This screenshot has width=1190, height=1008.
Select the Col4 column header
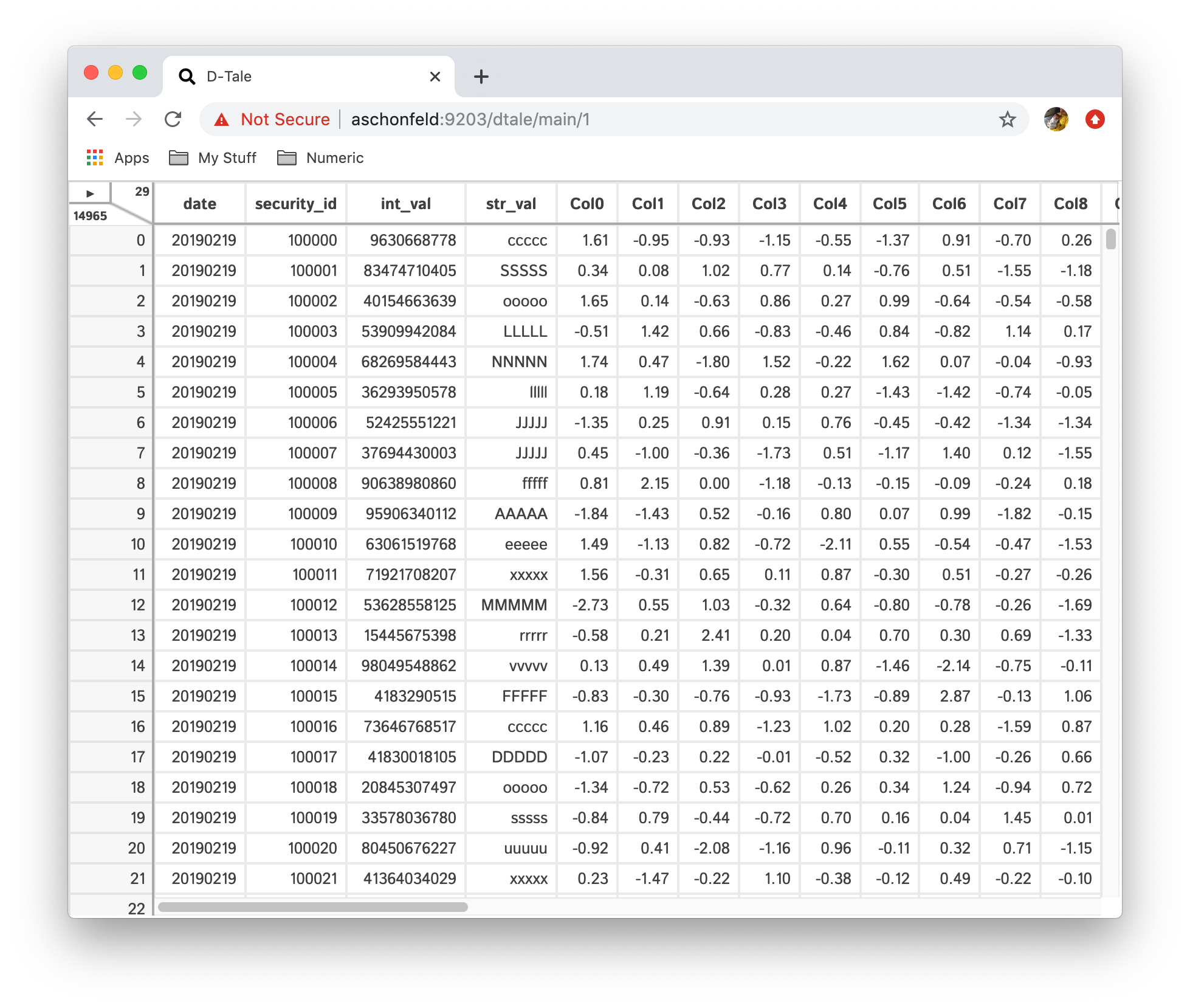click(x=830, y=204)
